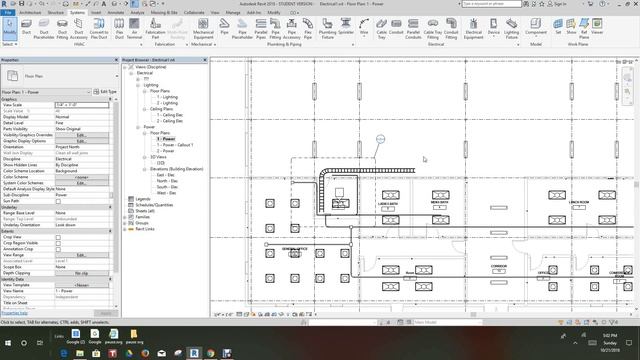Viewport: 640px width, 360px height.
Task: Select the Cable Tray tool
Action: pyautogui.click(x=381, y=29)
